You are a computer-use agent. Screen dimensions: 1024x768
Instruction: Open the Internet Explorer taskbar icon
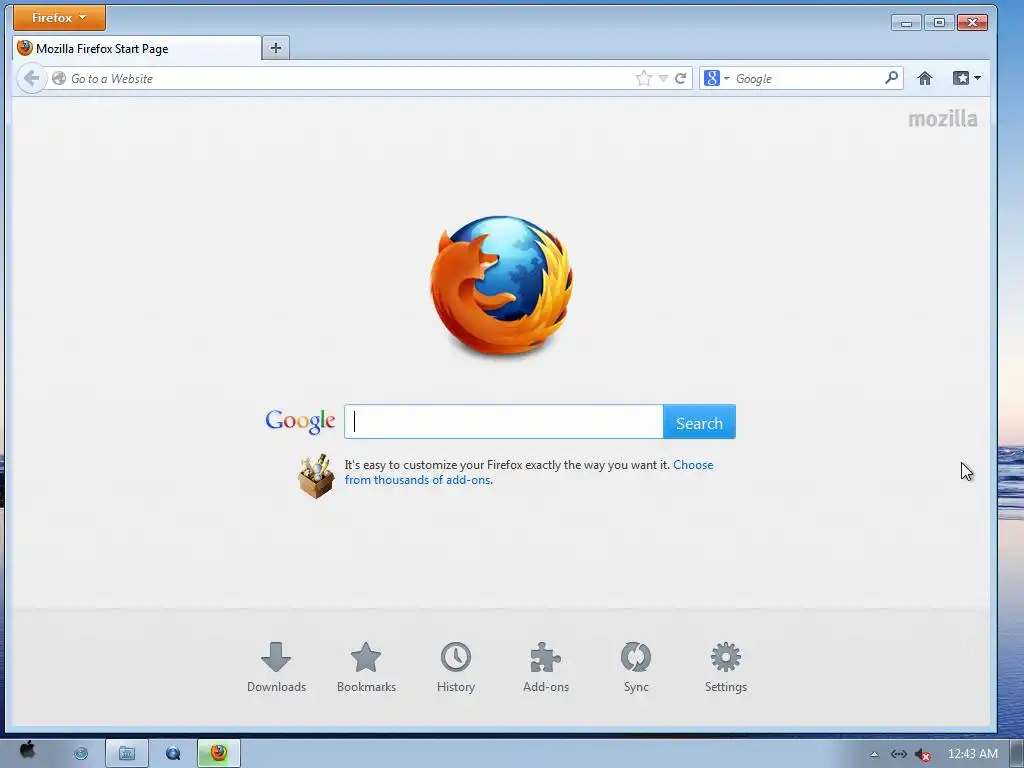(81, 754)
